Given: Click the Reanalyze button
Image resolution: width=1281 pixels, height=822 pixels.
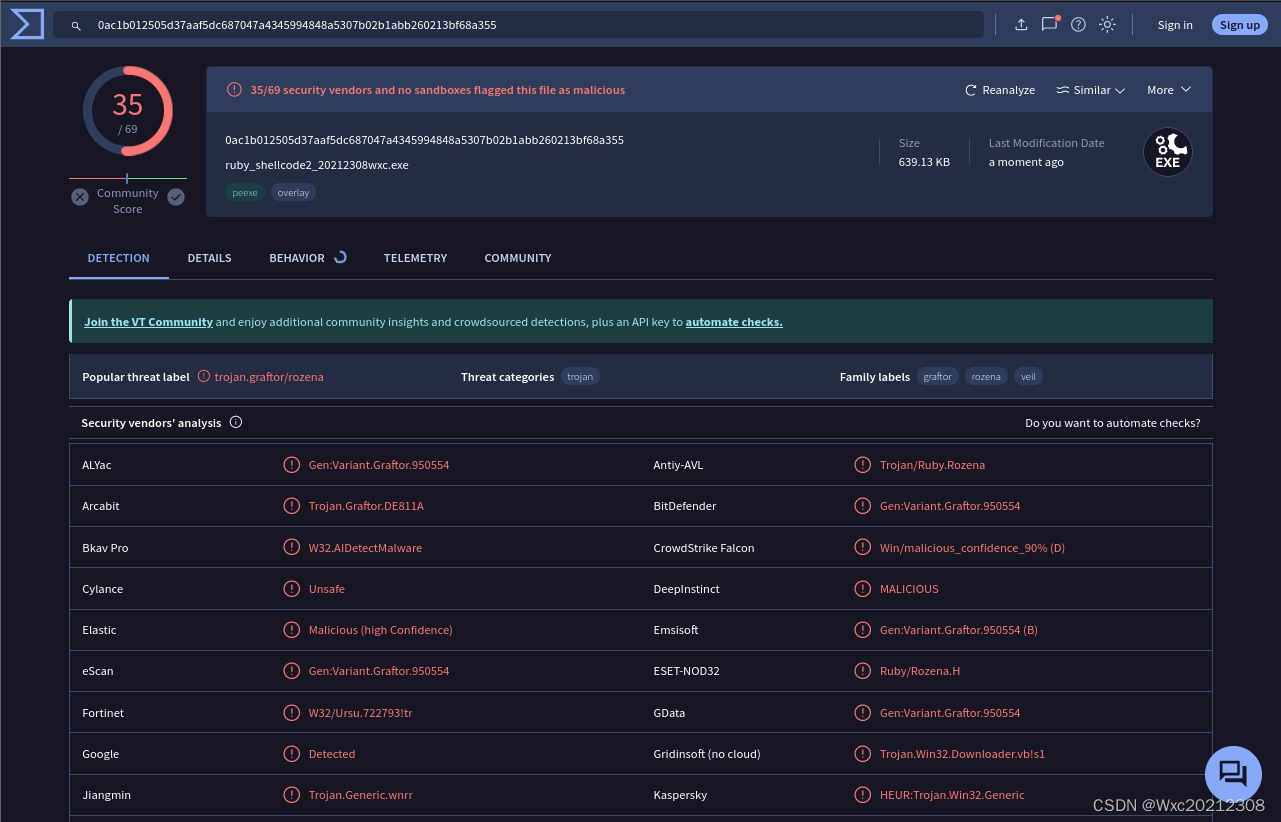Looking at the screenshot, I should 1000,90.
